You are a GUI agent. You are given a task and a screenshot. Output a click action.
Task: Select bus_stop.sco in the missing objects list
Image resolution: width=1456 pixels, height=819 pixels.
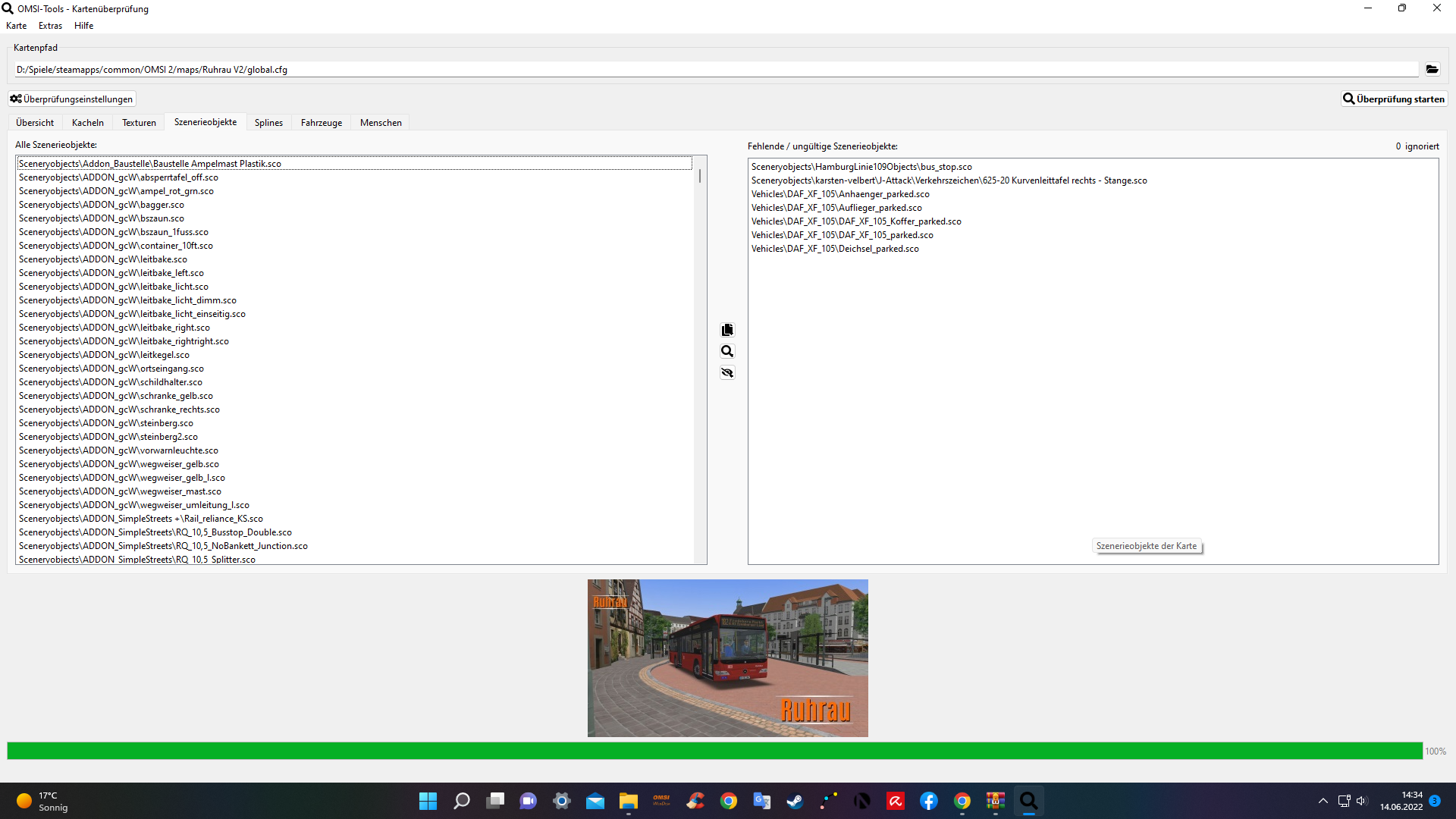click(861, 167)
